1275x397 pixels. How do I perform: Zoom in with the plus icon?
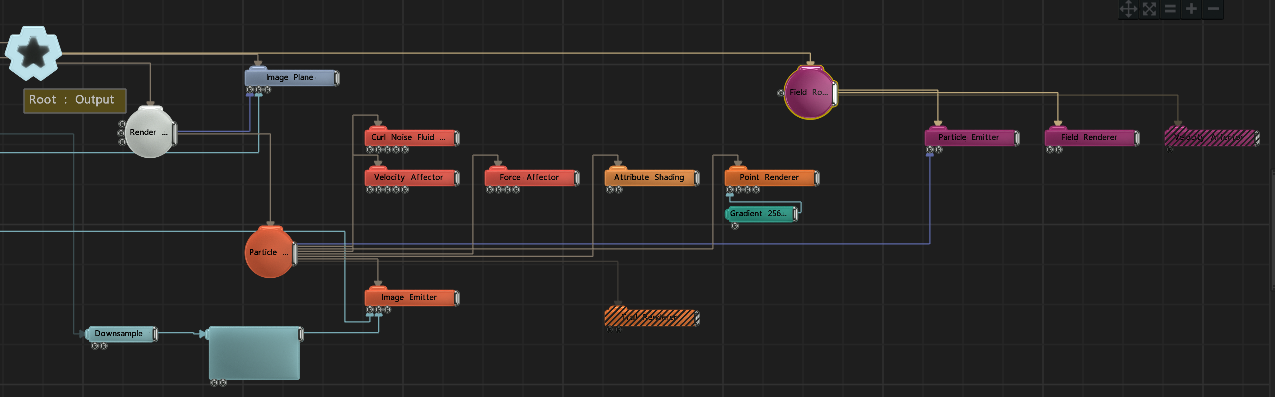[1192, 9]
